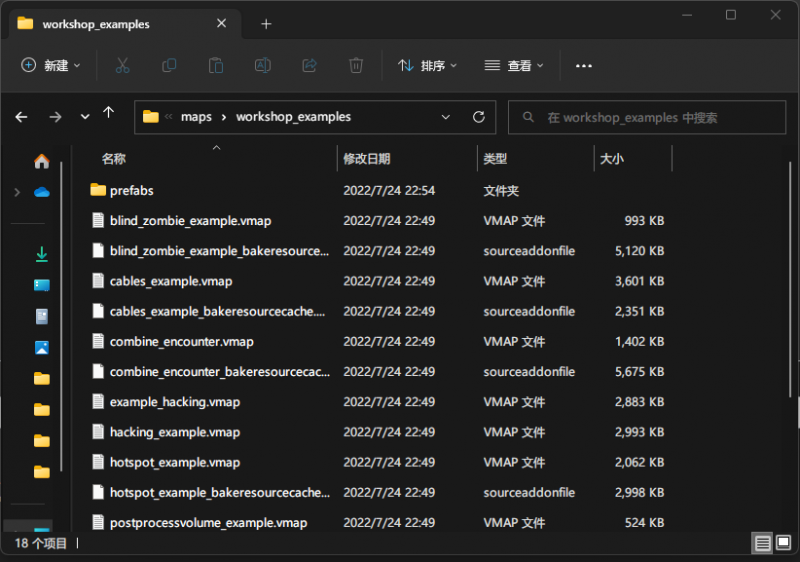The image size is (800, 562).
Task: Switch to details view layout button
Action: (x=763, y=543)
